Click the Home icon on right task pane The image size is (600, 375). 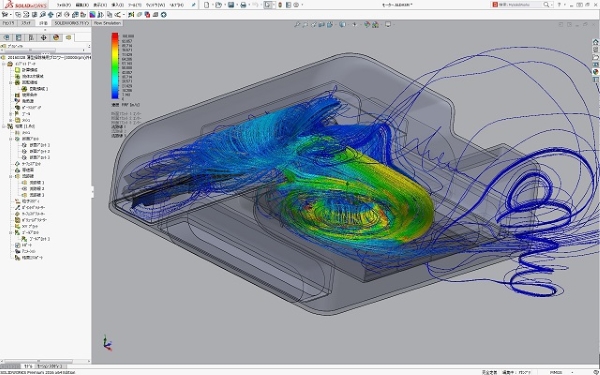(x=595, y=42)
